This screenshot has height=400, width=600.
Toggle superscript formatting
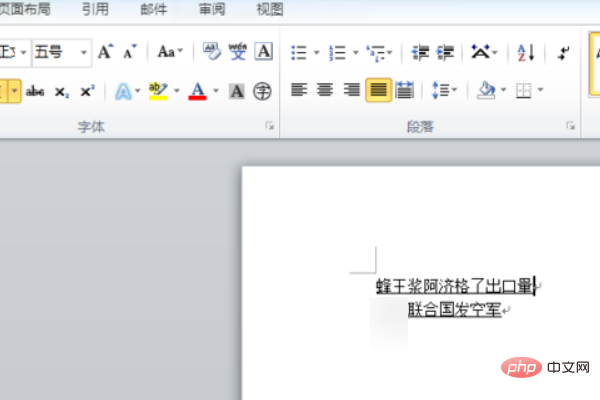(87, 91)
